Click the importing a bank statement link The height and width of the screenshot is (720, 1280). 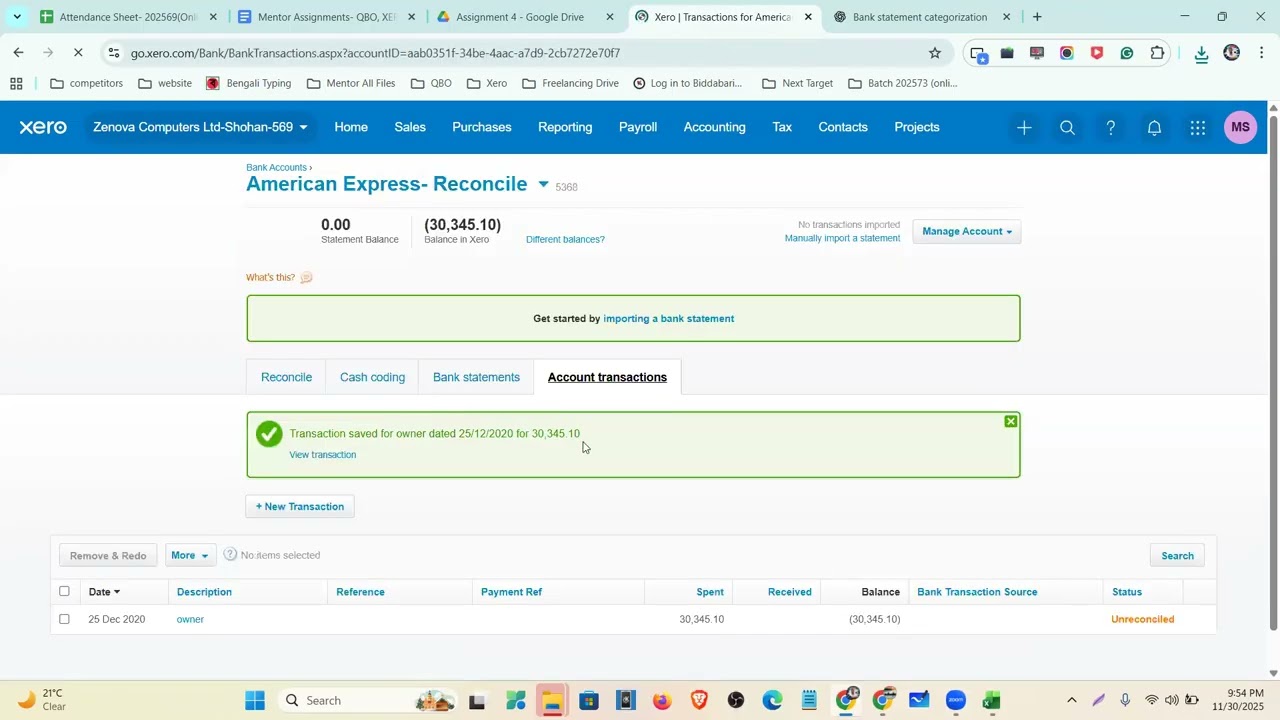click(x=668, y=318)
